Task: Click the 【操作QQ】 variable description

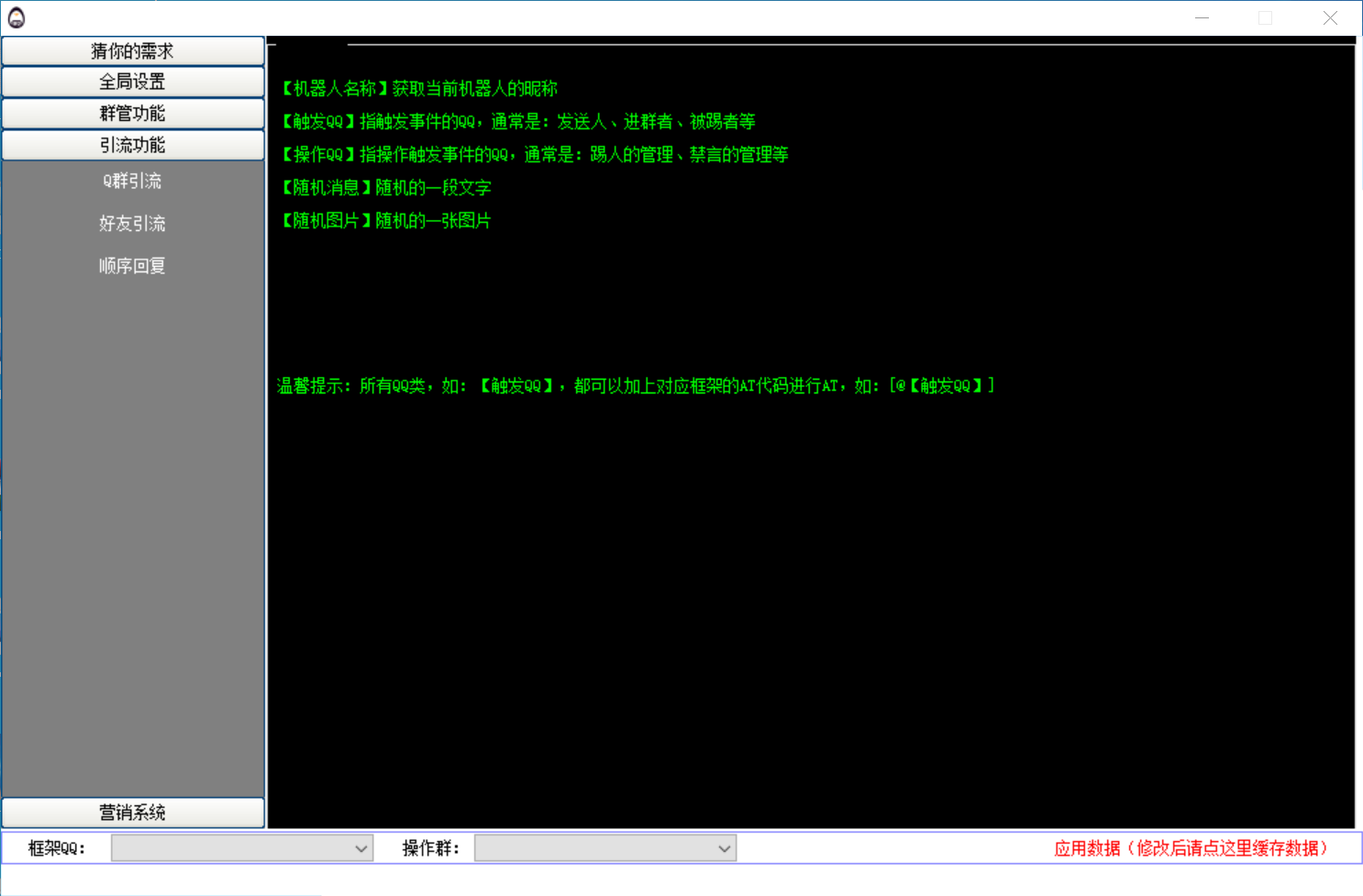Action: click(x=534, y=155)
